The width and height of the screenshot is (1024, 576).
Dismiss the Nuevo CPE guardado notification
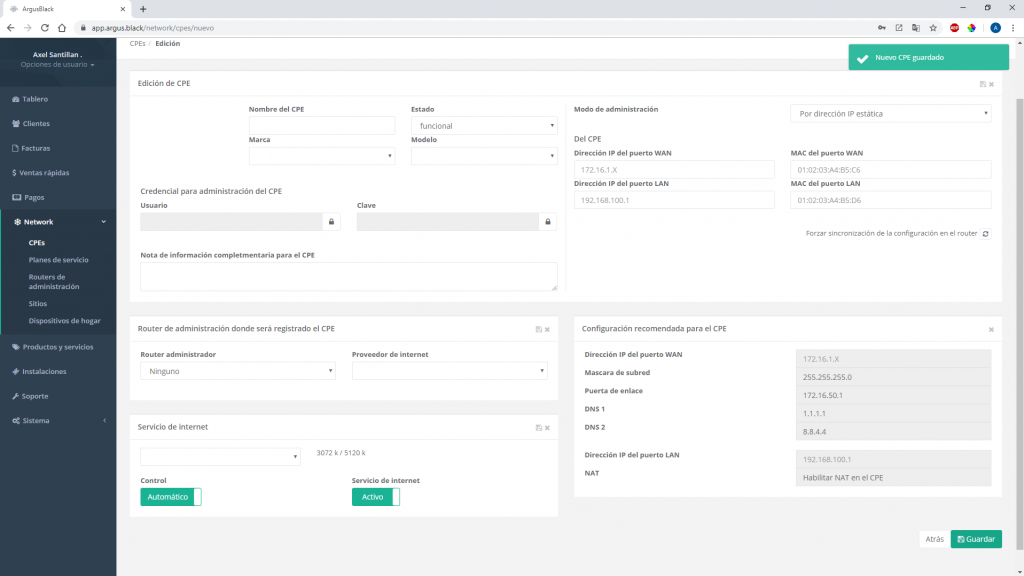click(928, 57)
